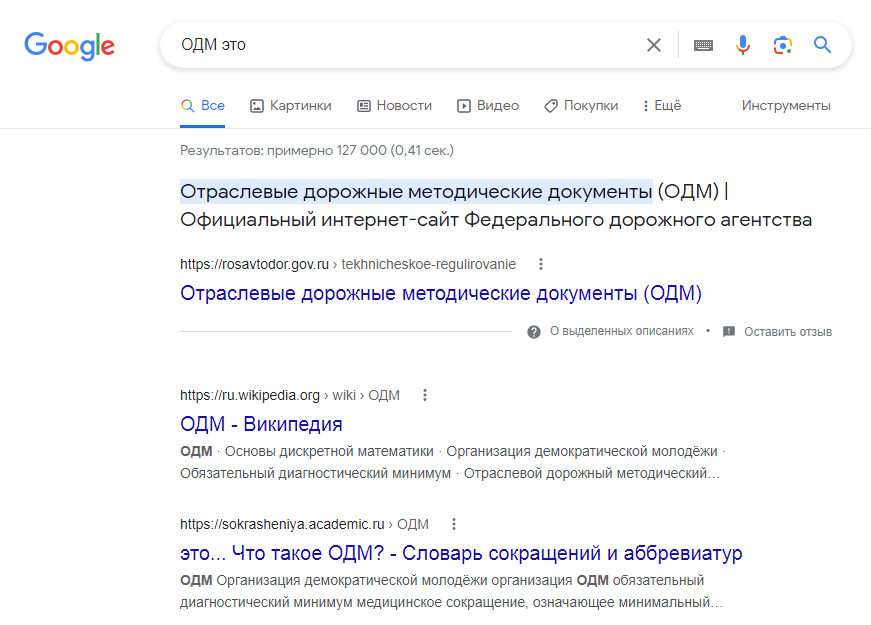Go to the Покупки tab
This screenshot has height=625, width=871.
tap(581, 106)
